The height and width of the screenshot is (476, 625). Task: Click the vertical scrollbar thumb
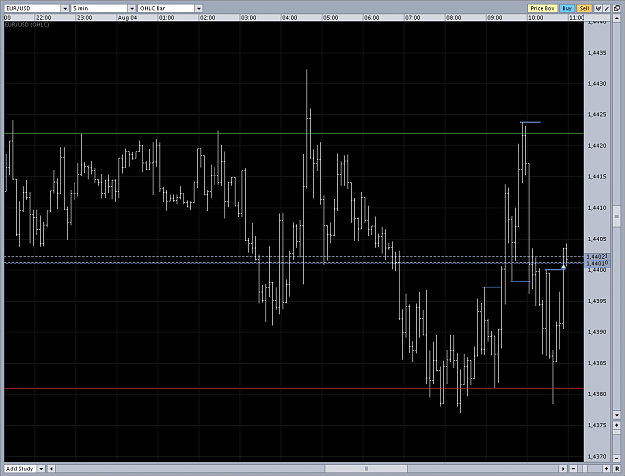[x=617, y=216]
